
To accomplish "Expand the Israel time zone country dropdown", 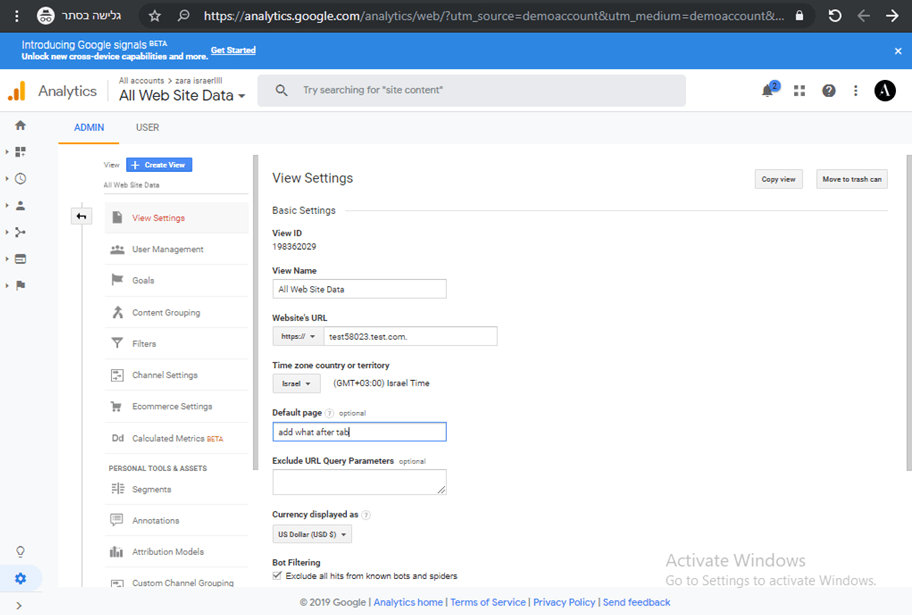I will [296, 383].
